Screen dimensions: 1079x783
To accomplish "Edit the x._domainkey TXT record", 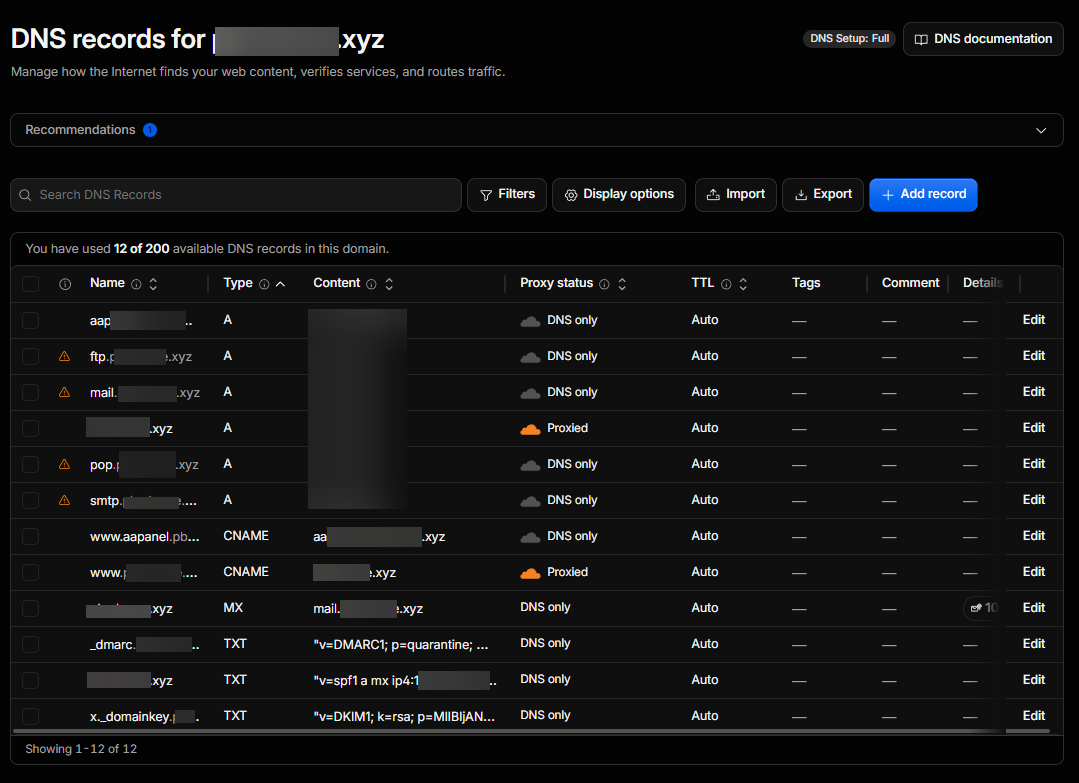I will (1033, 716).
